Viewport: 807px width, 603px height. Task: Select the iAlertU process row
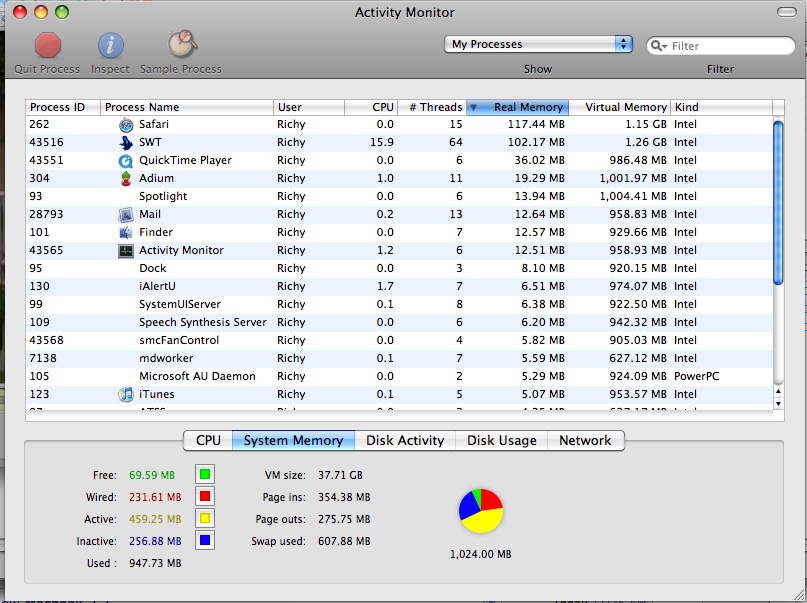(399, 287)
